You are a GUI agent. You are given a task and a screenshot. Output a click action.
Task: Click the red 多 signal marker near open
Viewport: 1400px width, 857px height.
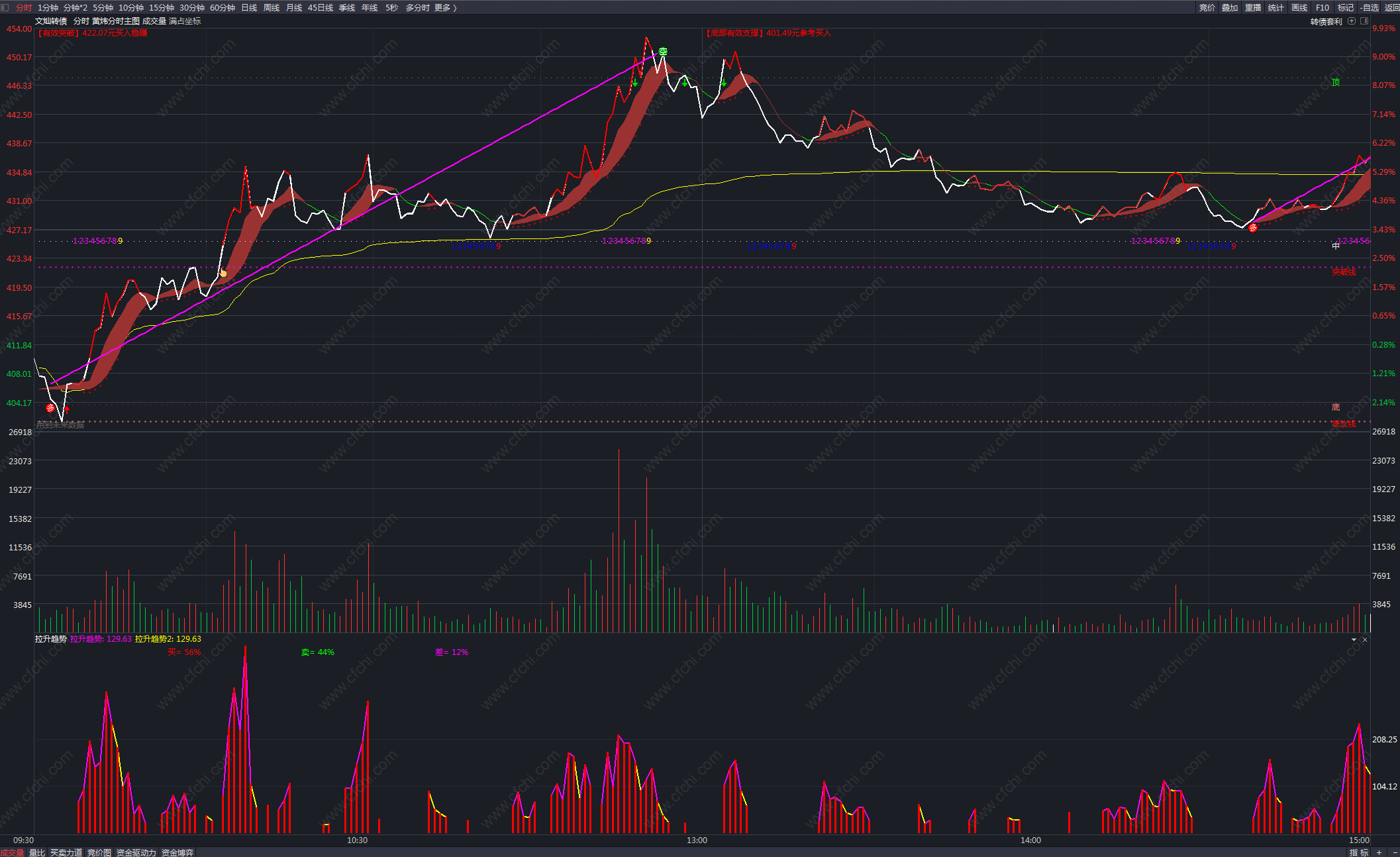click(x=50, y=408)
